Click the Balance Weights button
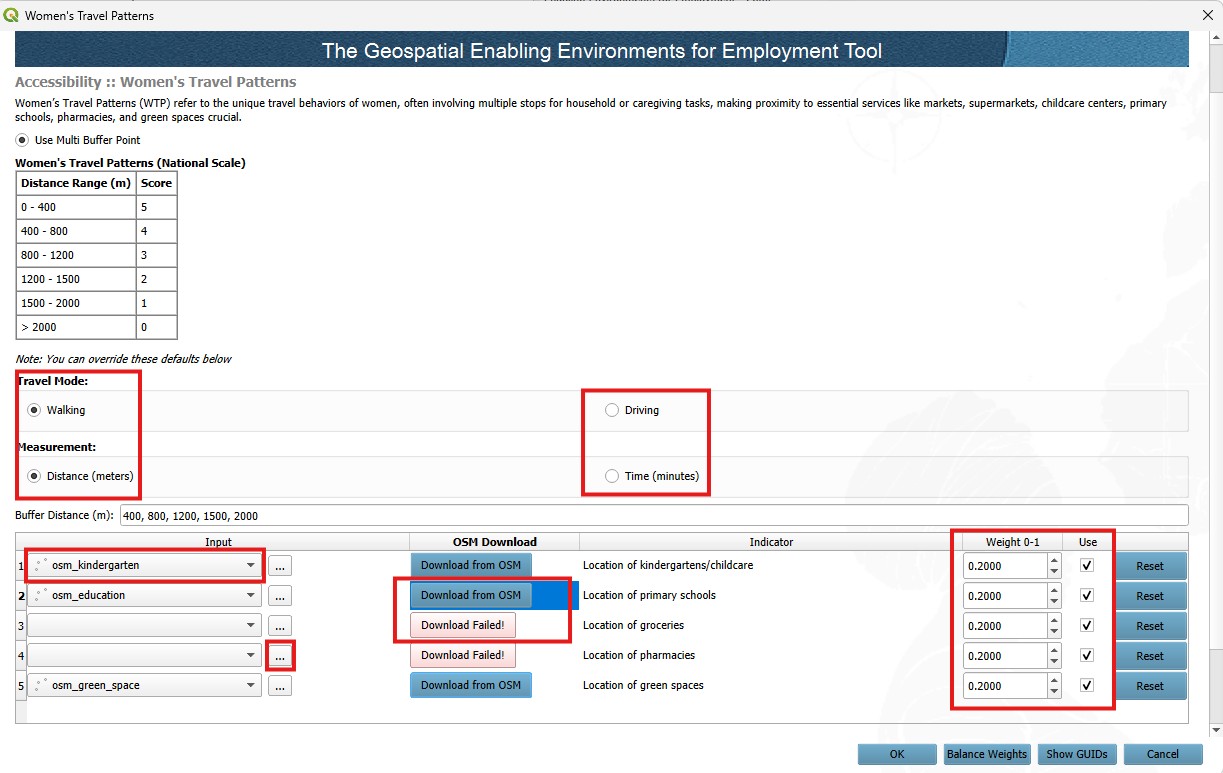1223x773 pixels. pyautogui.click(x=987, y=754)
